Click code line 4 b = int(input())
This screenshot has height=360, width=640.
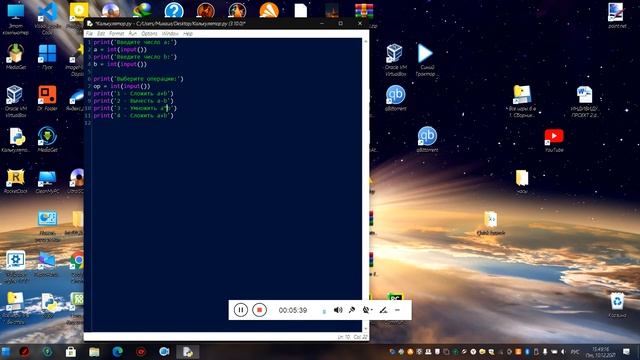tap(120, 64)
